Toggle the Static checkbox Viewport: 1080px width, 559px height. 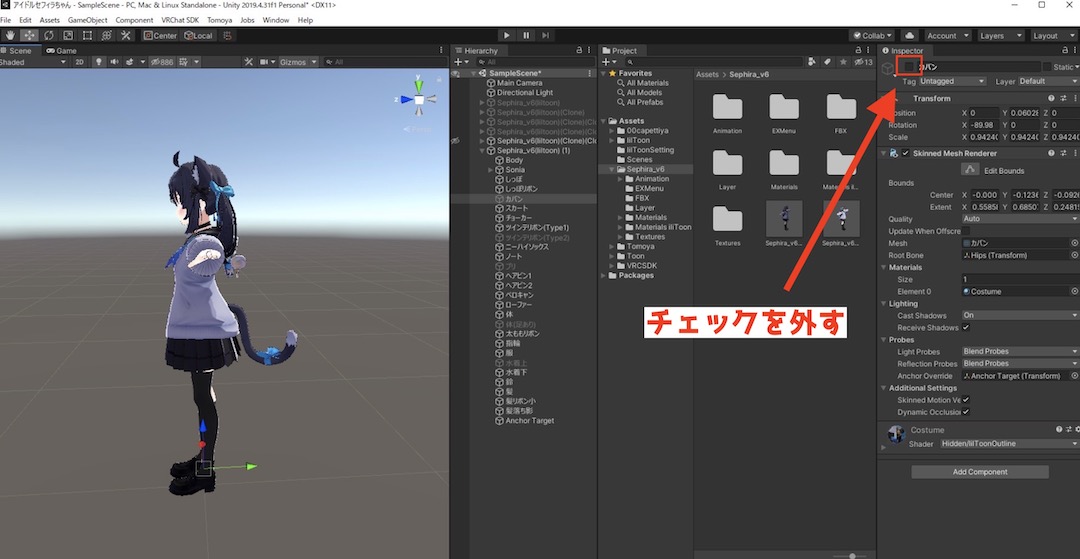point(1047,67)
